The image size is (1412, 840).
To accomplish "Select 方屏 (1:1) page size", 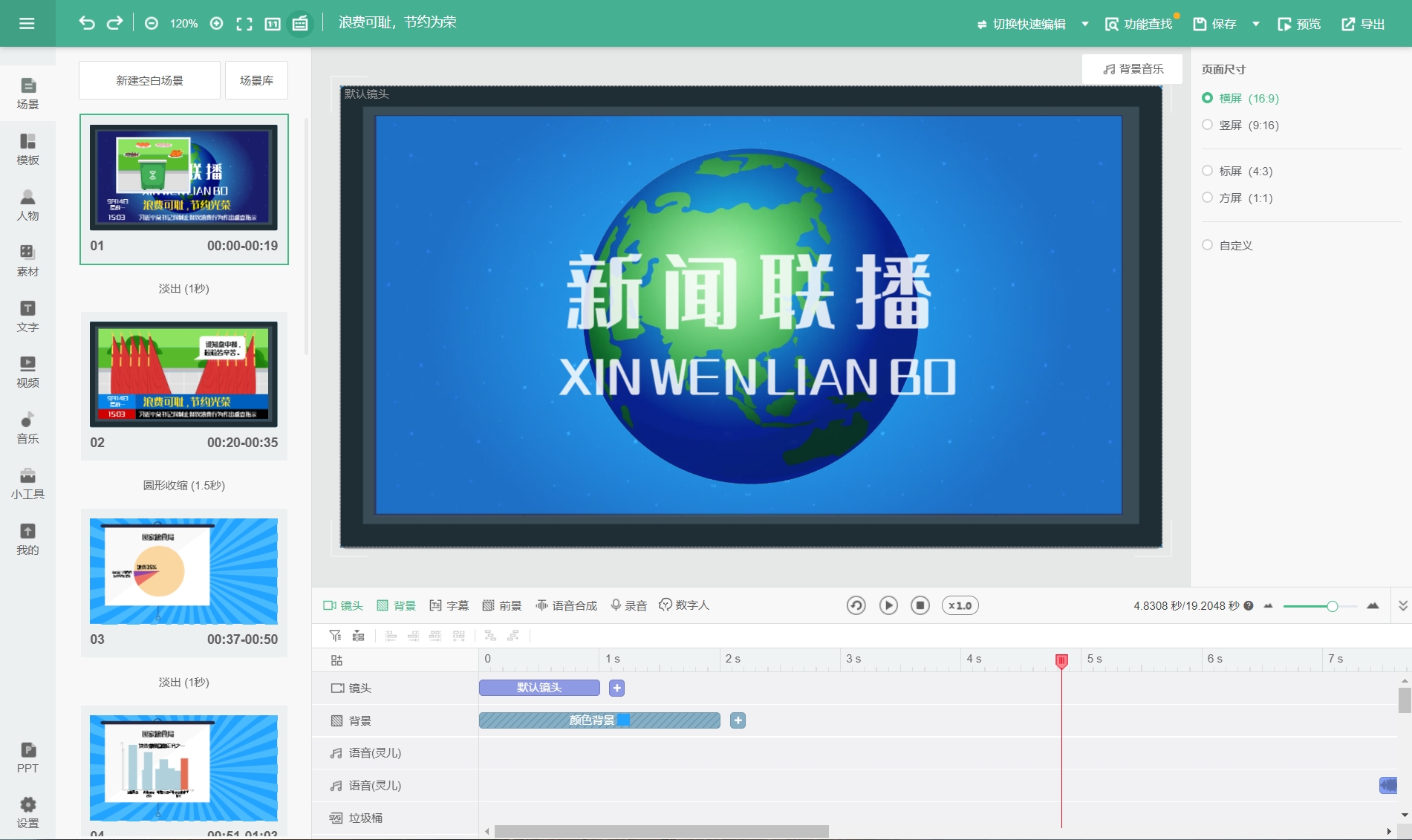I will tap(1237, 198).
